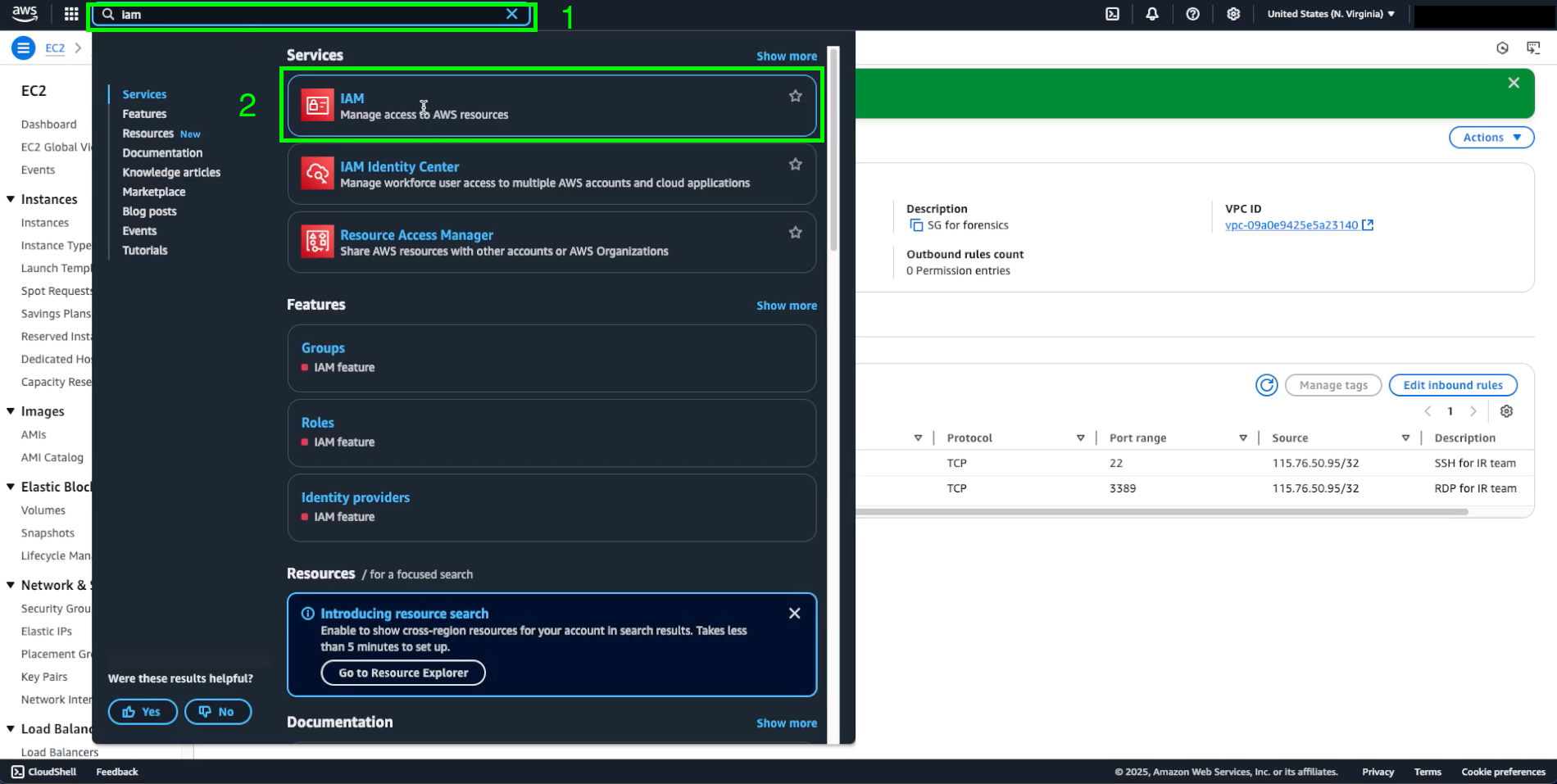
Task: Go to previous page of rules
Action: [1428, 411]
